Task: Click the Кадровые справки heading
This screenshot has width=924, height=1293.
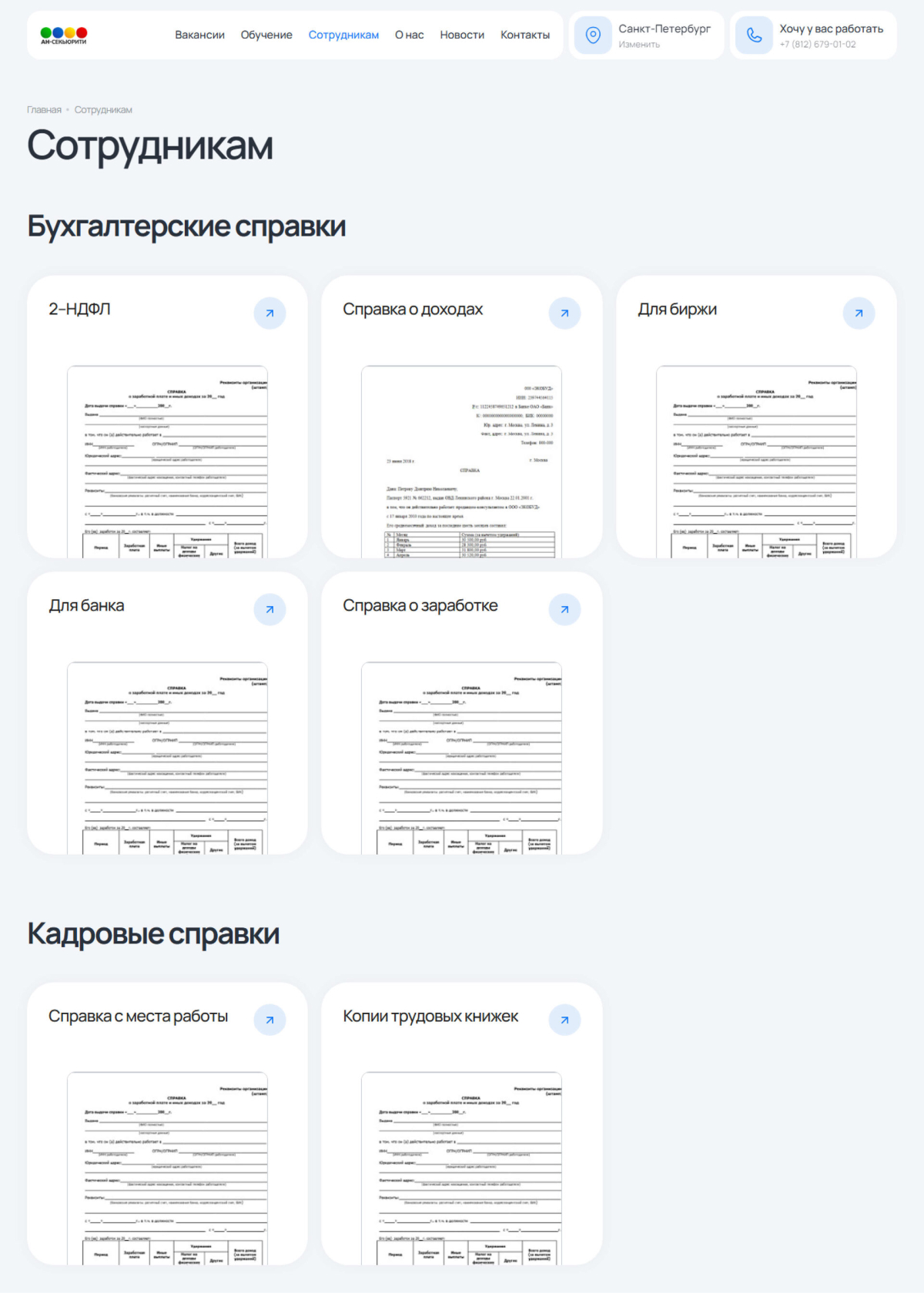Action: 153,933
